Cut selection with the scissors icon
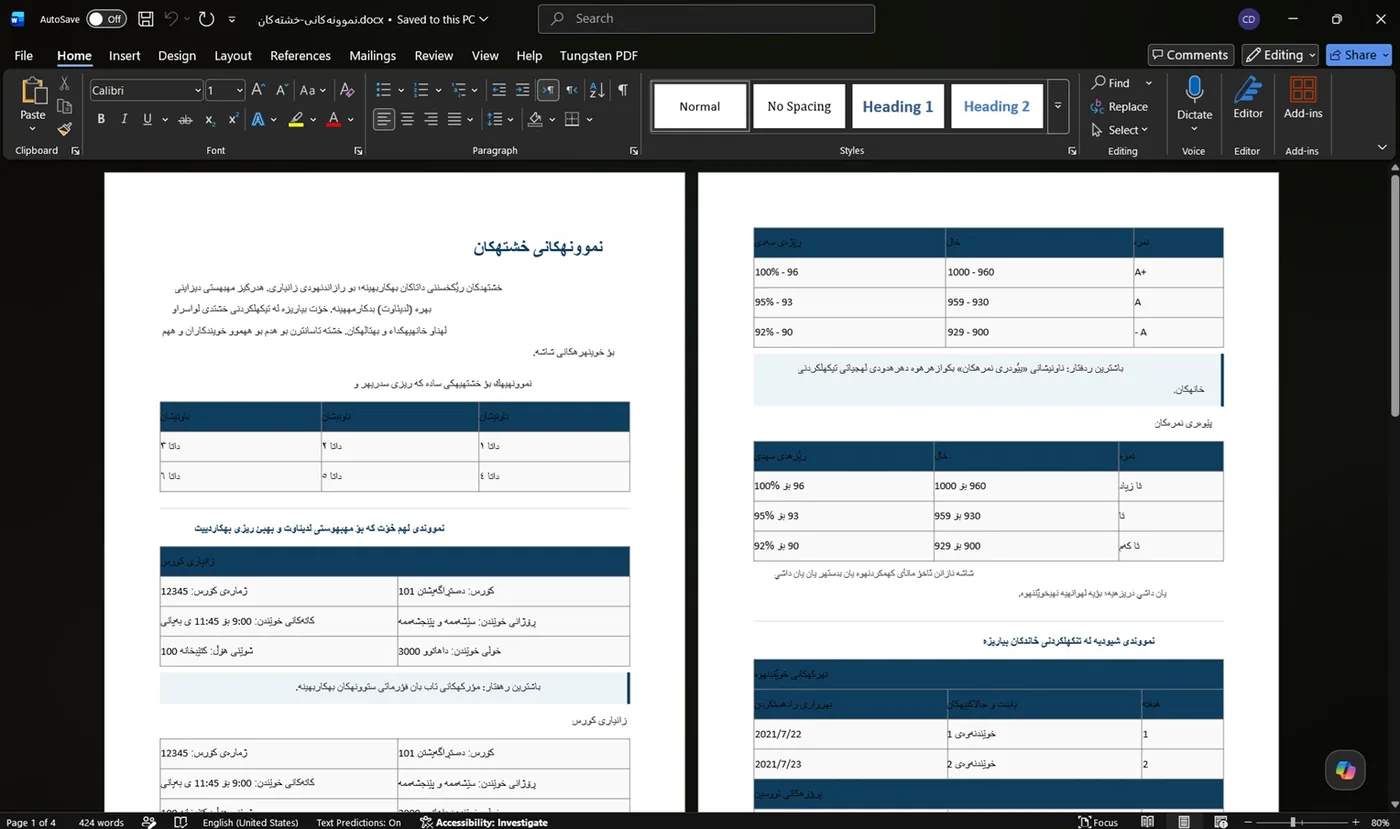 pyautogui.click(x=64, y=84)
